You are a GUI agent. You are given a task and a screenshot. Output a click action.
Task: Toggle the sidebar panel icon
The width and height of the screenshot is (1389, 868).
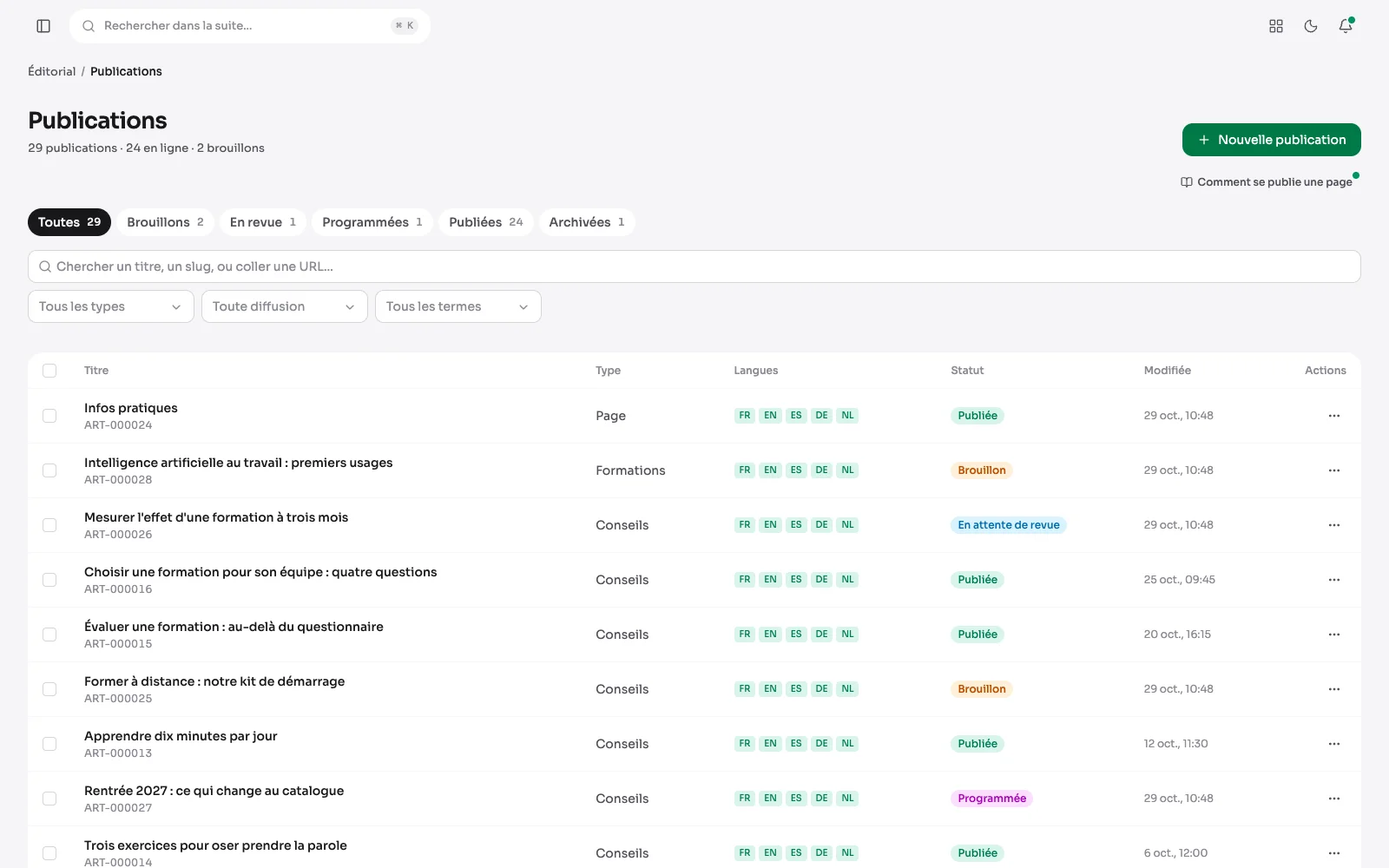tap(43, 26)
